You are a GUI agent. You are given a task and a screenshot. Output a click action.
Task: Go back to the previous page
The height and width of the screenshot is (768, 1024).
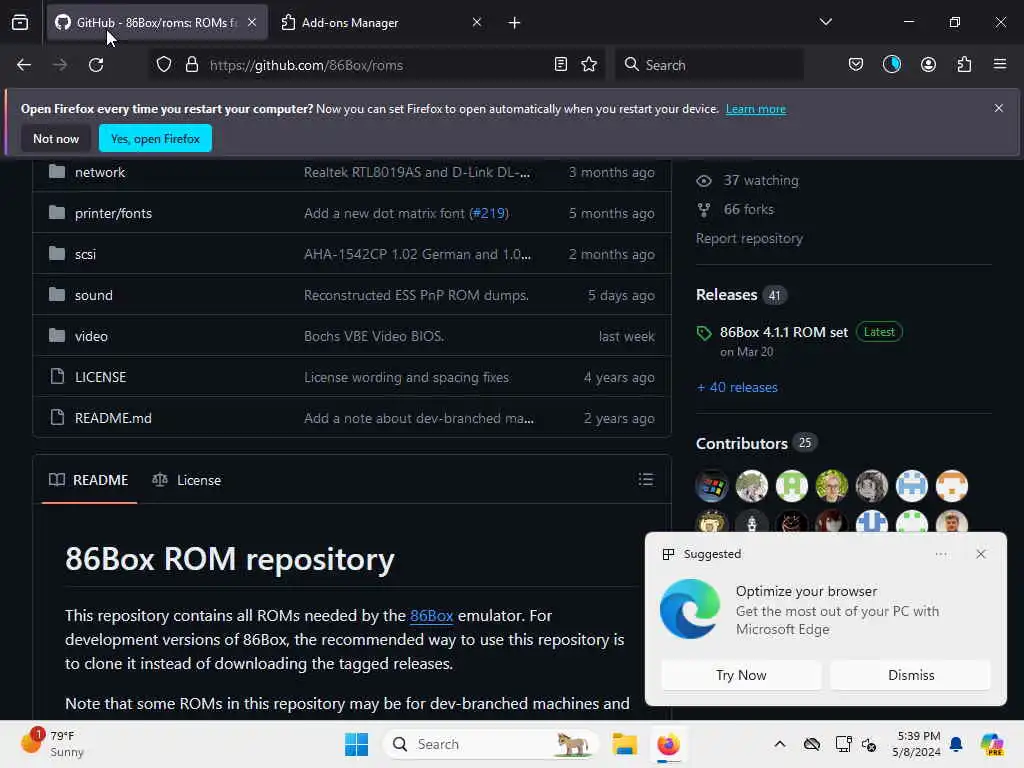(24, 65)
